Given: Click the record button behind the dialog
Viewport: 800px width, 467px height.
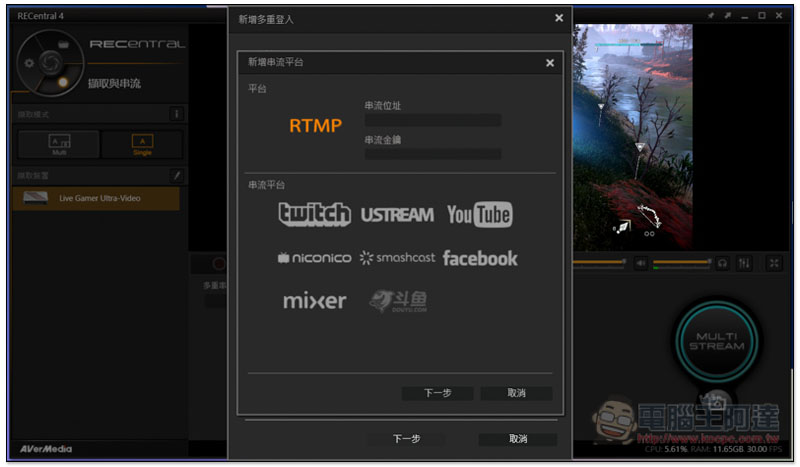Looking at the screenshot, I should click(x=218, y=264).
